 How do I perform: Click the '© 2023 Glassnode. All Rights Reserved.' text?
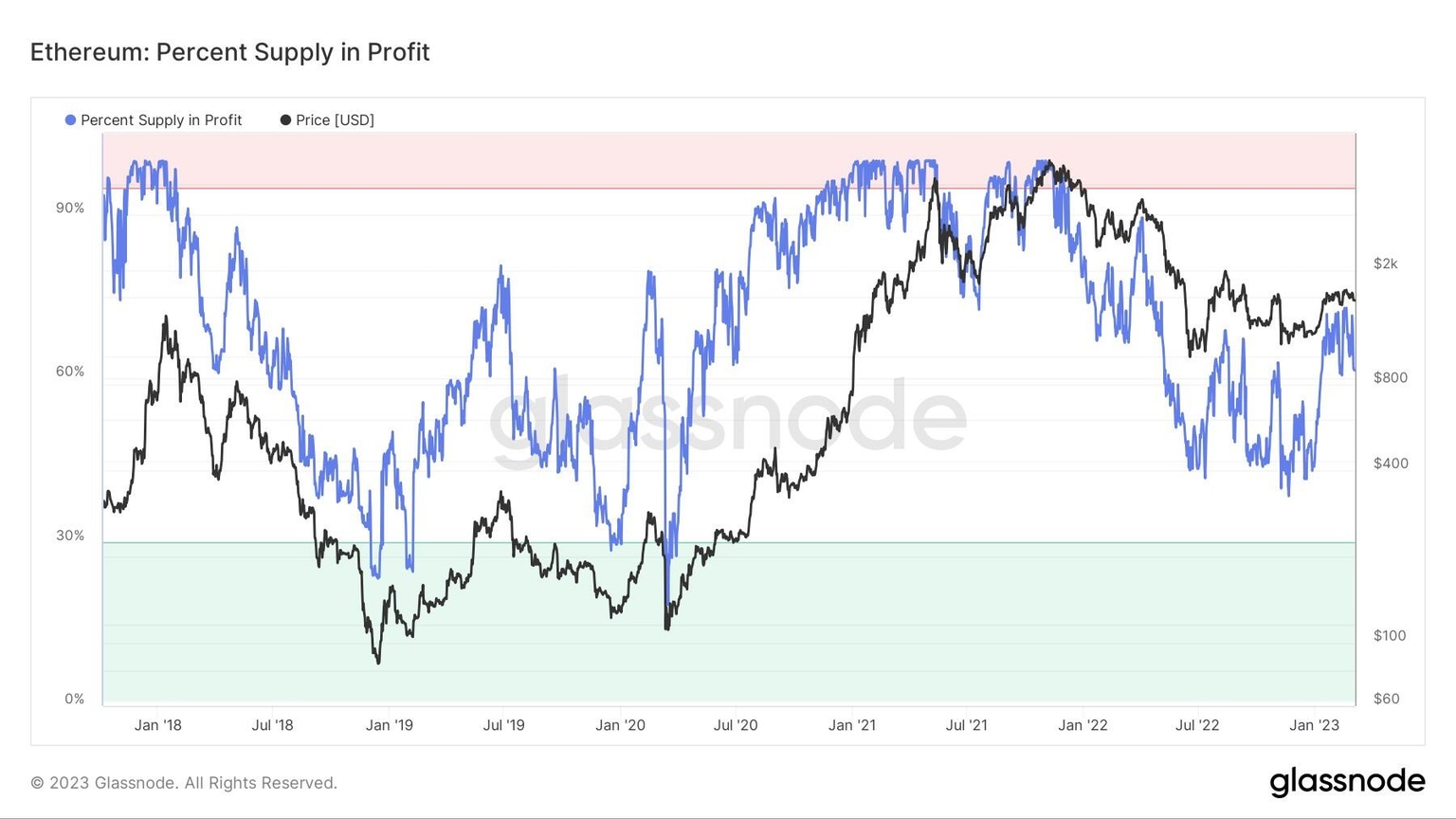[184, 783]
